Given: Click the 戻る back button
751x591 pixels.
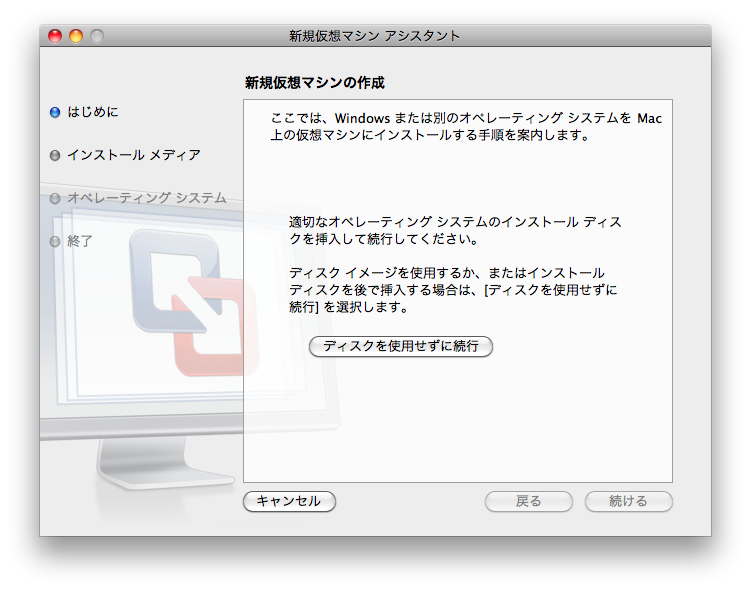Looking at the screenshot, I should (x=528, y=501).
